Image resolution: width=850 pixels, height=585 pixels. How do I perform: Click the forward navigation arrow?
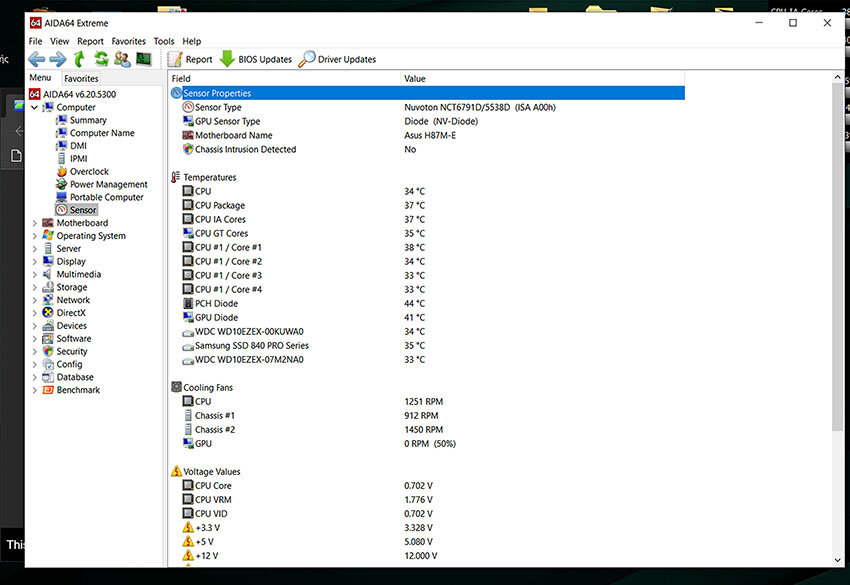pyautogui.click(x=58, y=59)
